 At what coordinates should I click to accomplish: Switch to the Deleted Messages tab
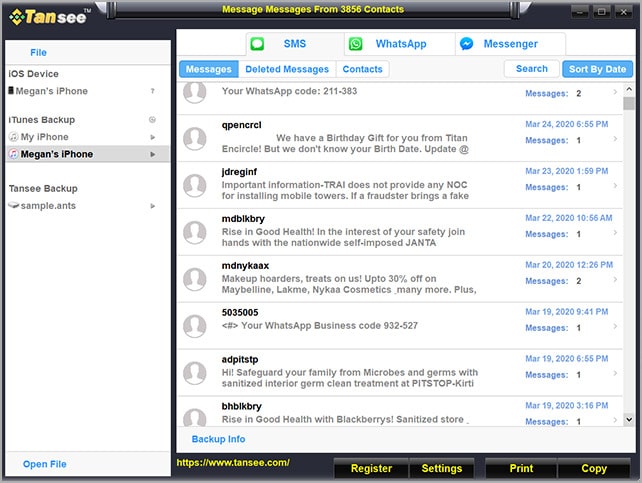click(287, 69)
